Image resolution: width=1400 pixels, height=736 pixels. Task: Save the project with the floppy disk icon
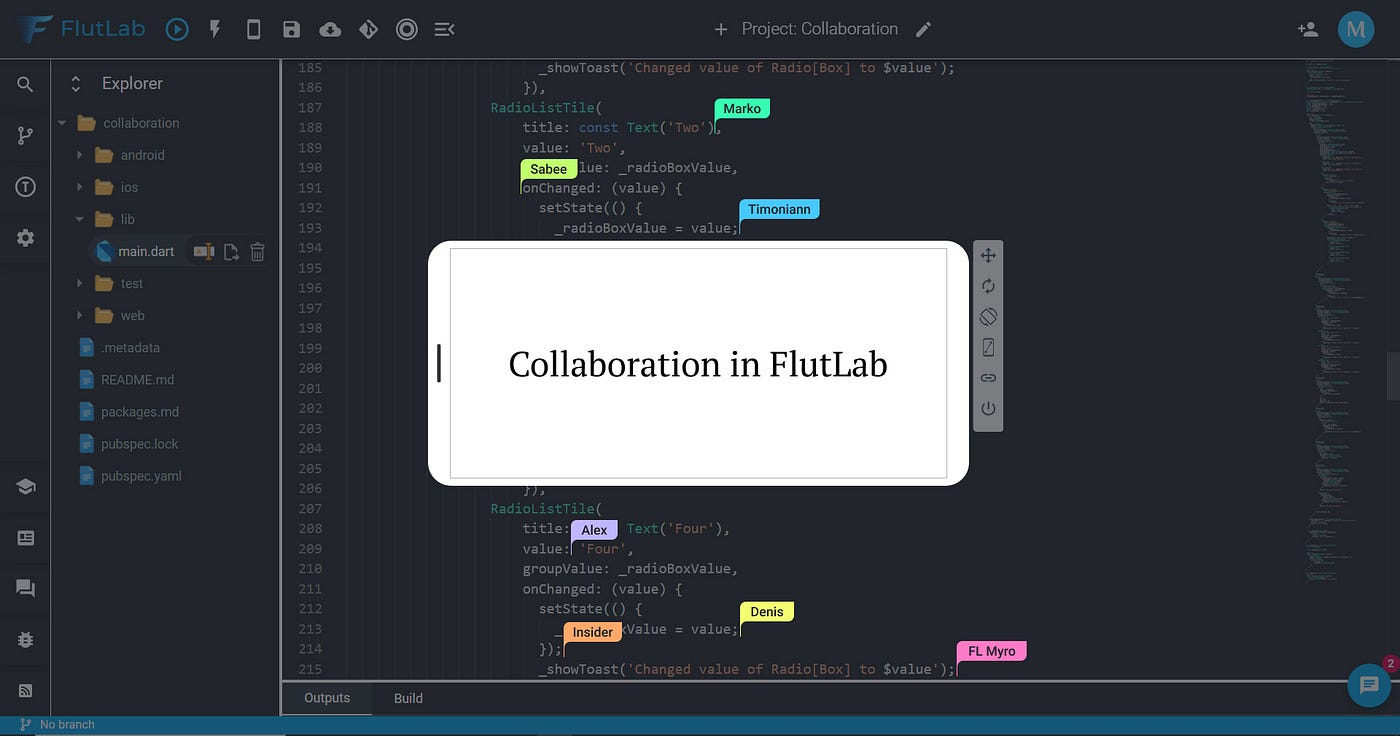coord(291,29)
